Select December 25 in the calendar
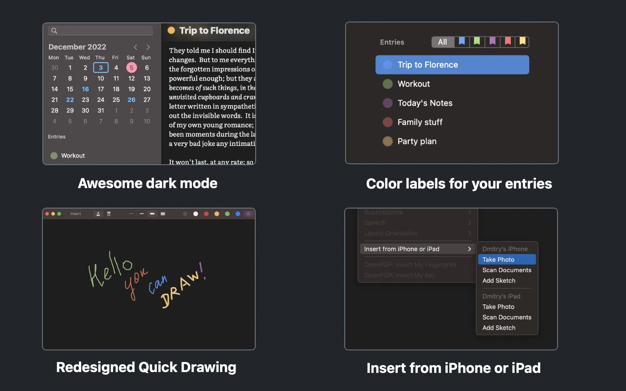This screenshot has width=626, height=391. (116, 100)
